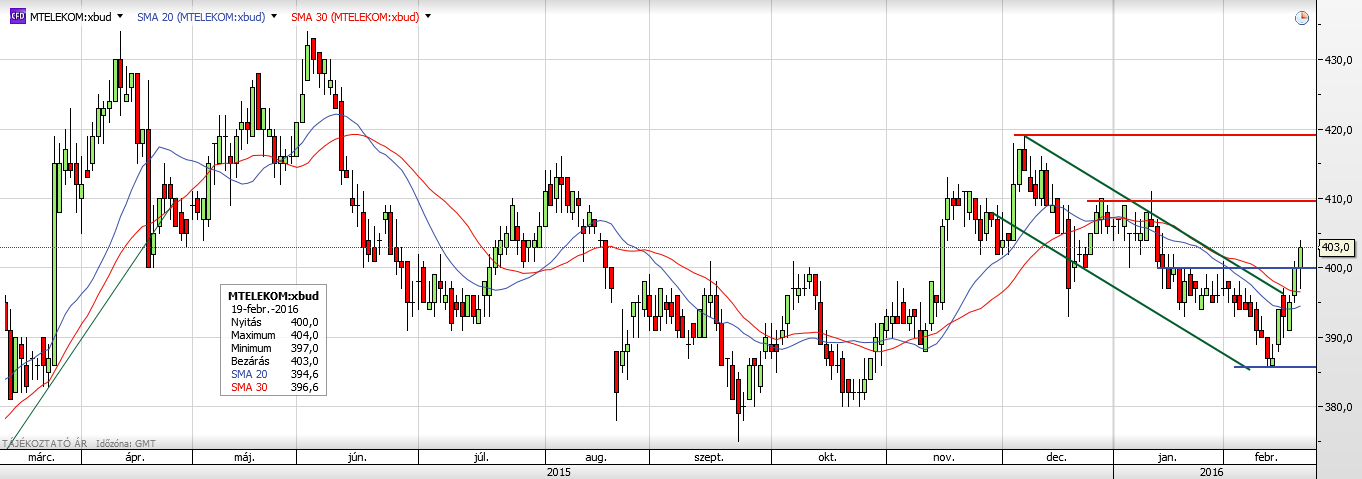Click the nov. month label
1362x479 pixels.
pyautogui.click(x=942, y=457)
